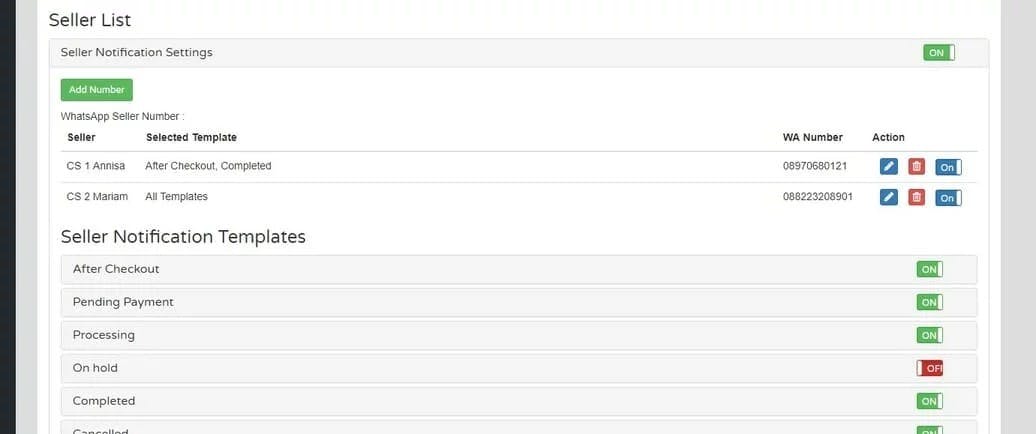Delete CS 1 Annisa seller entry
This screenshot has height=434, width=1036.
916,166
